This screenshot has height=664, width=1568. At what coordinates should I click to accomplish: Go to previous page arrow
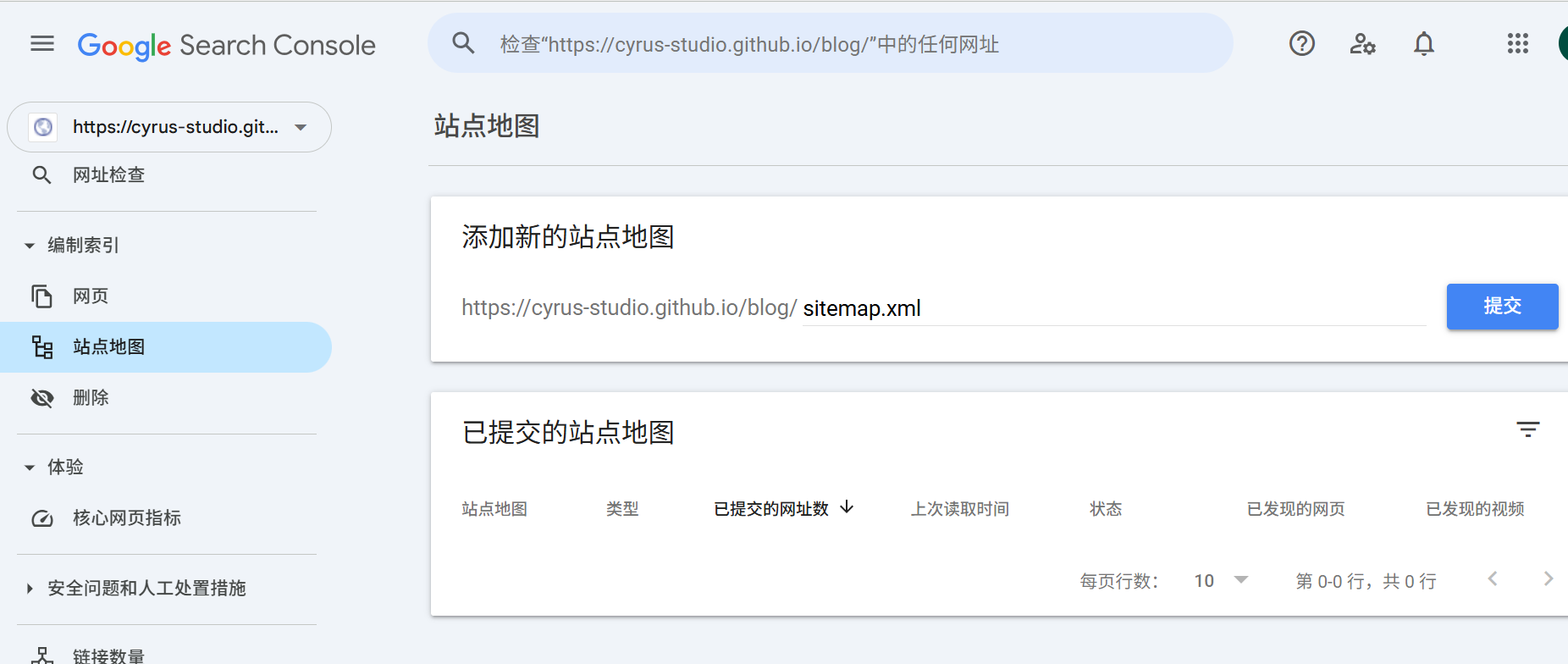(1493, 578)
